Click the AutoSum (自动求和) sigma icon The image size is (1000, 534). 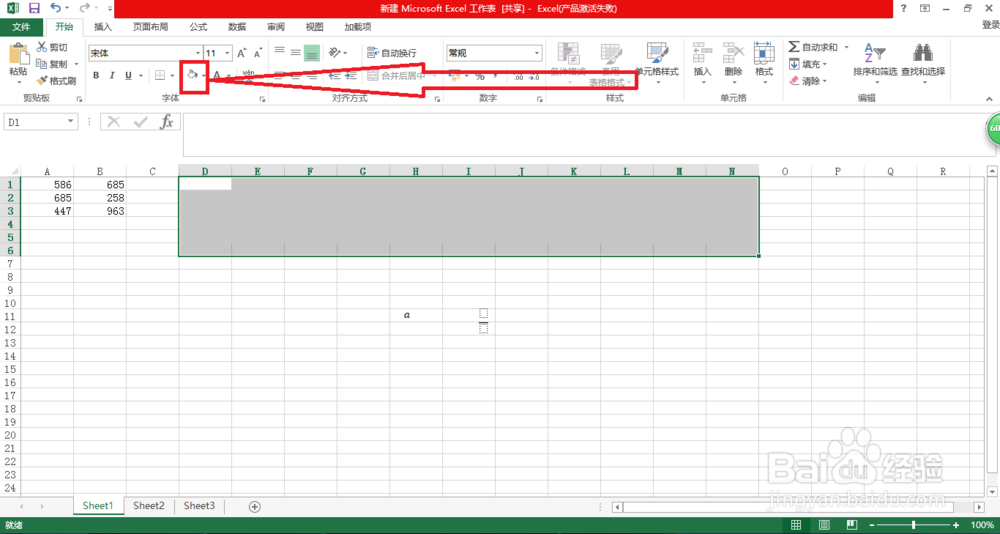pos(794,47)
